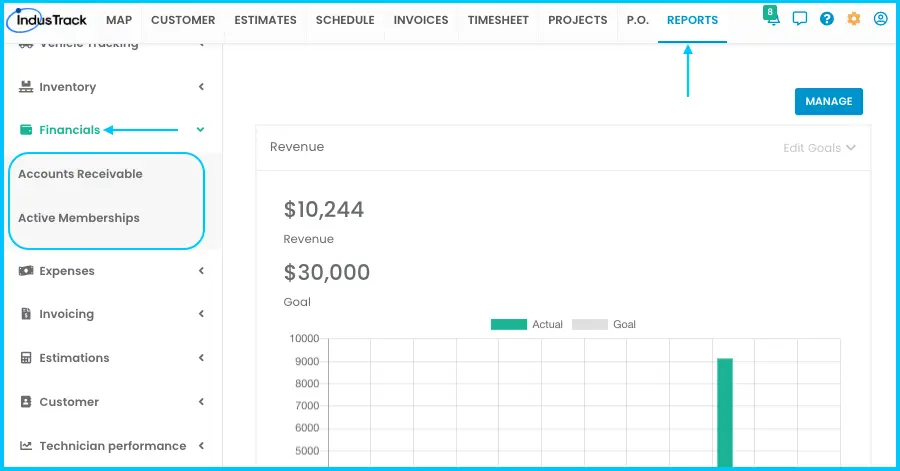900x471 pixels.
Task: Open the IndusTrack logo home link
Action: [46, 20]
